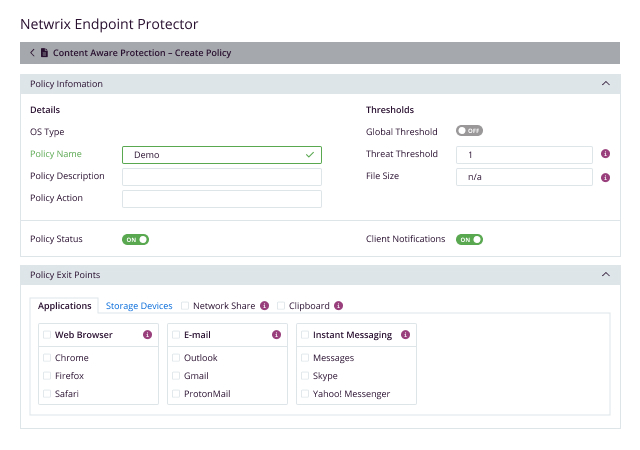Screen dimensions: 640x450
Task: Click the info icon next to Clipboard
Action: 339,306
